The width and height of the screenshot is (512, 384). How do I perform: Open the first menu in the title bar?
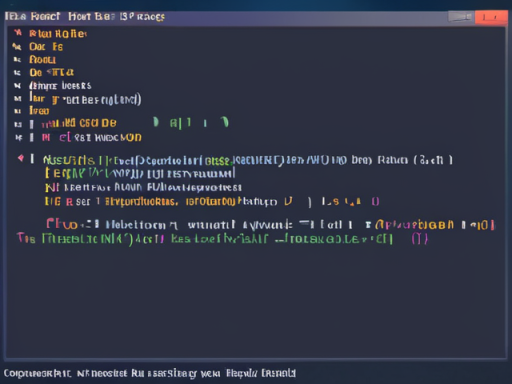[15, 16]
